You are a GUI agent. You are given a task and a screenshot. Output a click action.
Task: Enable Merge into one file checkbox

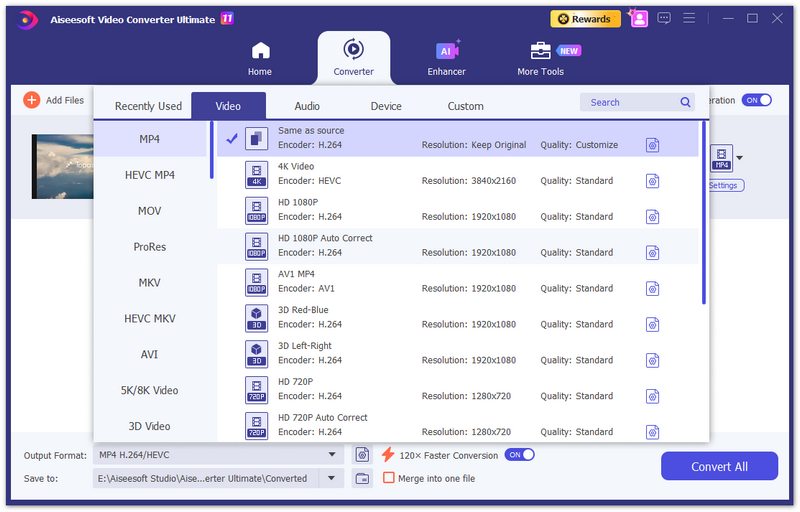click(x=389, y=478)
